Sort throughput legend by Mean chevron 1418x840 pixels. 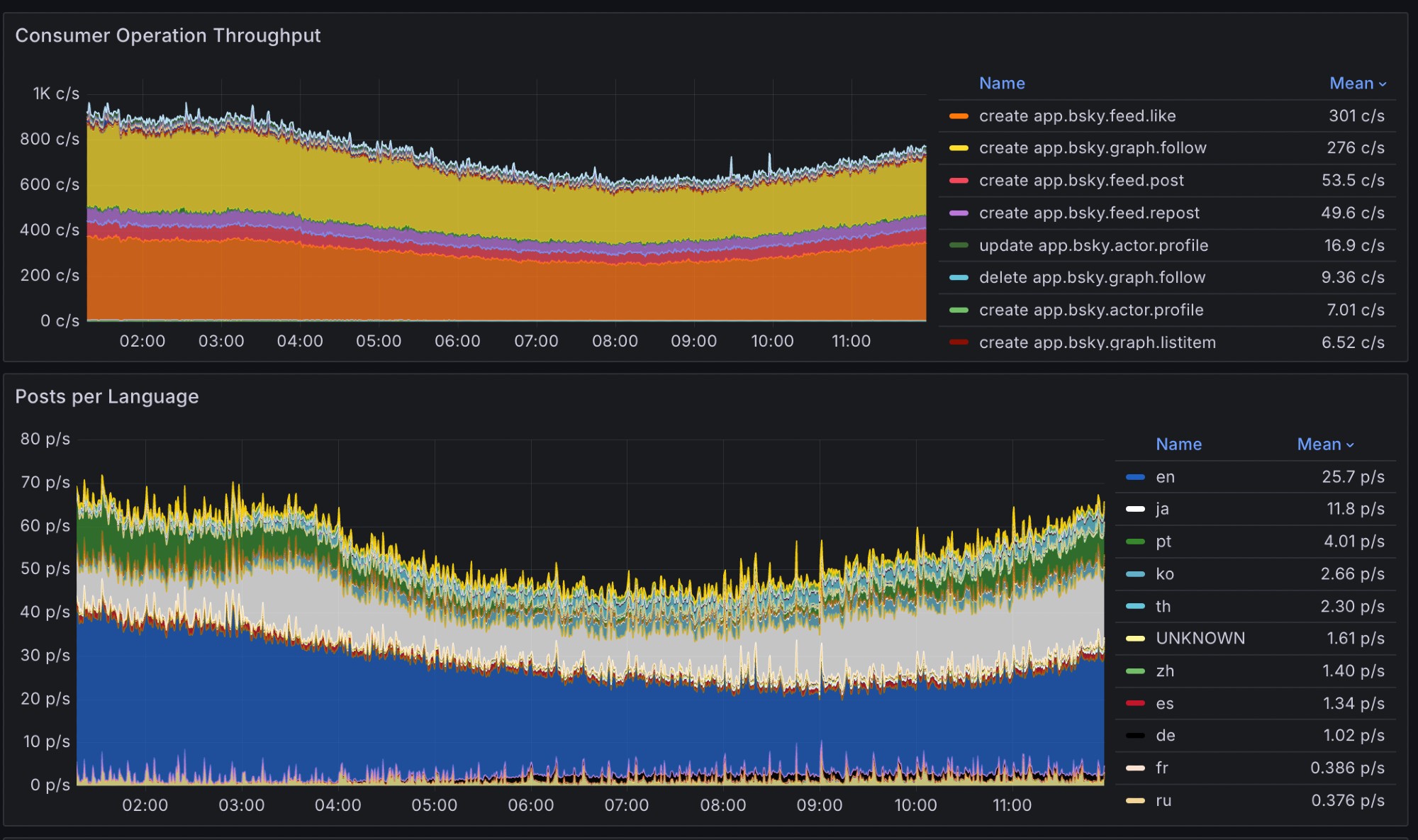coord(1383,84)
